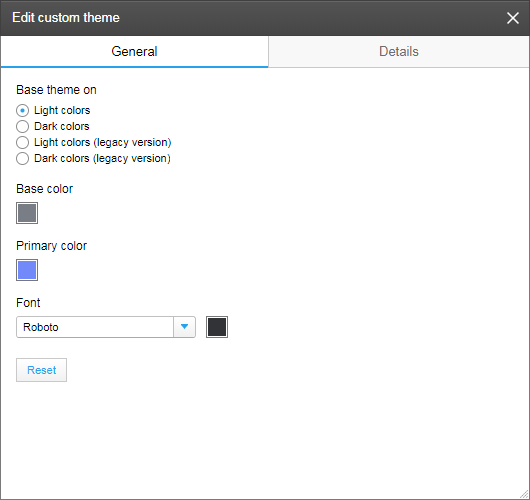Open the gray Base color swatch
Image resolution: width=530 pixels, height=500 pixels.
tap(27, 213)
